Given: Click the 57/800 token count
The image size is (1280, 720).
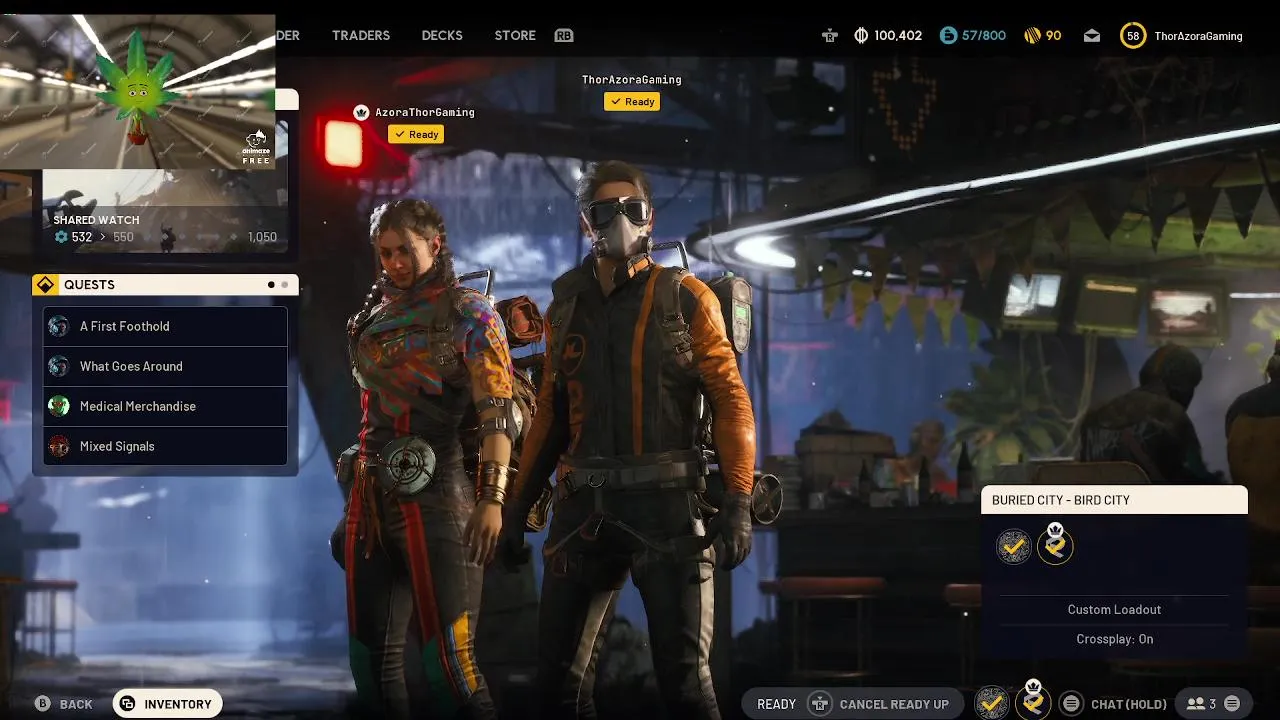Looking at the screenshot, I should coord(984,36).
